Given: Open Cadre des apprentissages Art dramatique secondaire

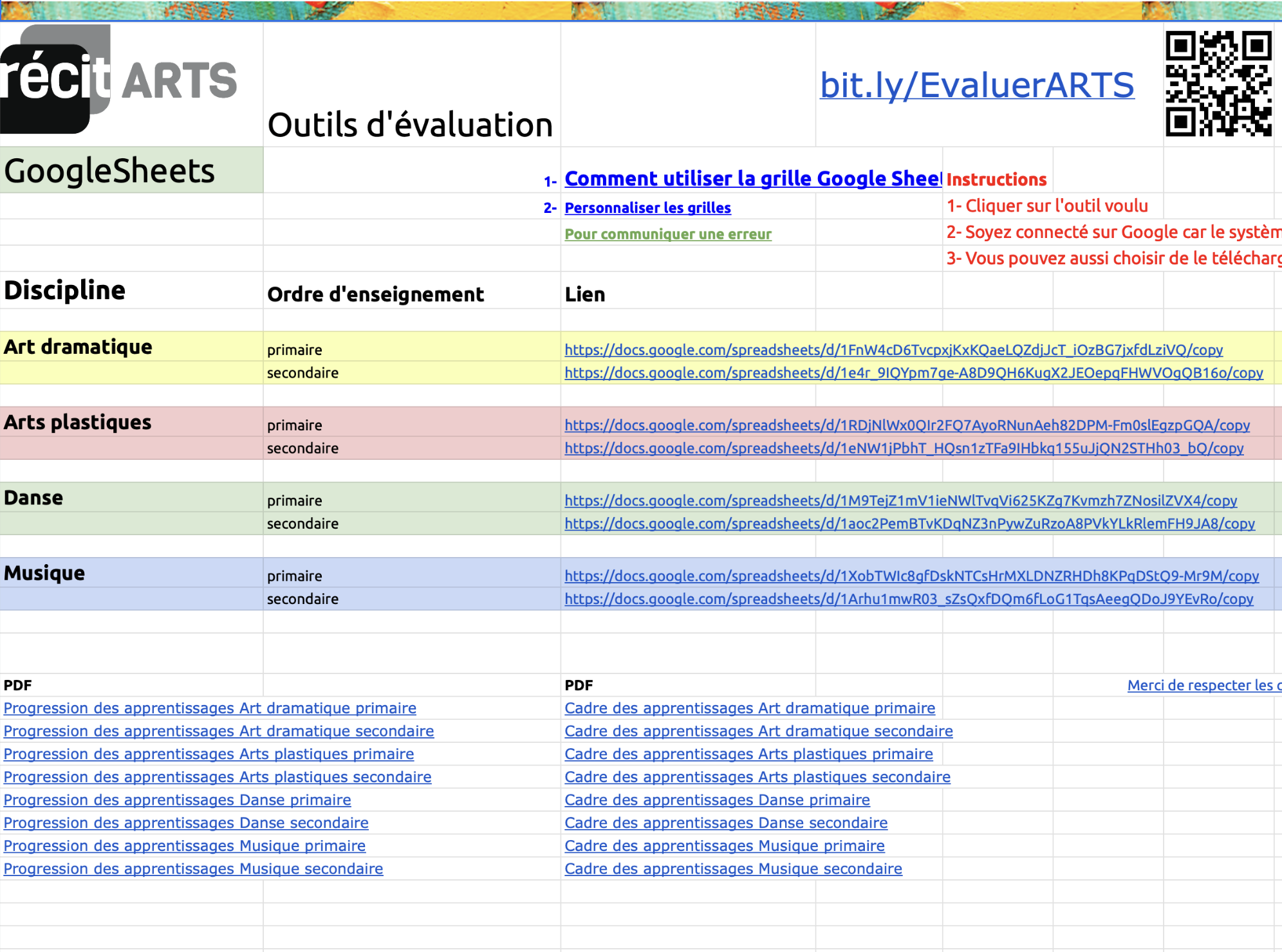Looking at the screenshot, I should point(759,731).
